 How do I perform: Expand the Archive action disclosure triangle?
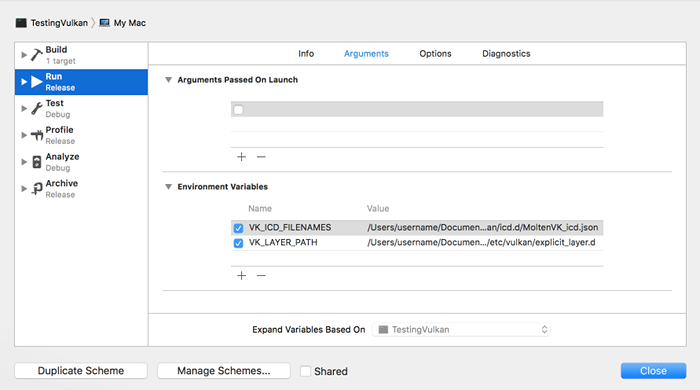tap(24, 189)
